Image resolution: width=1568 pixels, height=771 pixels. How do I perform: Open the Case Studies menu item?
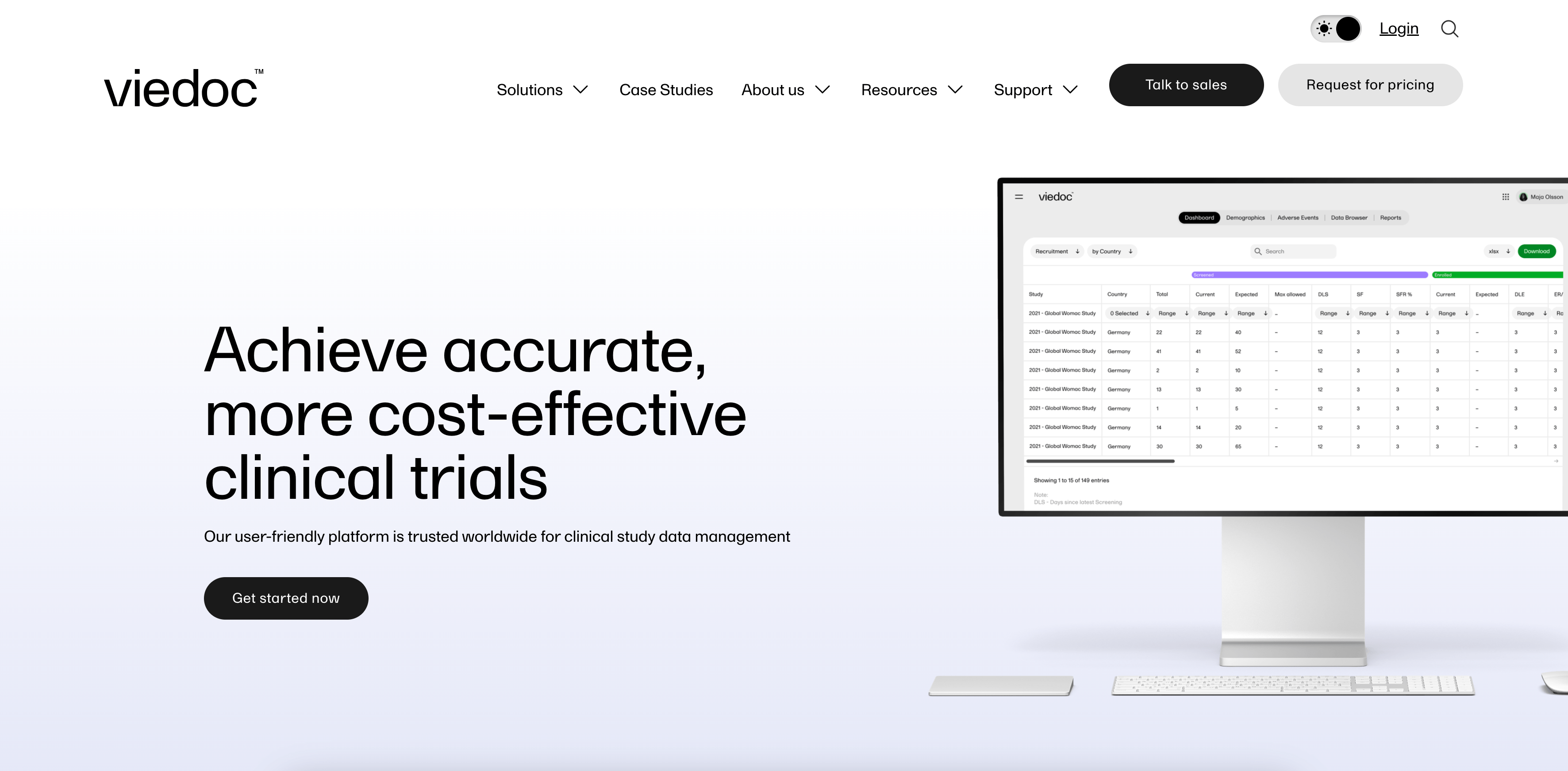(666, 90)
